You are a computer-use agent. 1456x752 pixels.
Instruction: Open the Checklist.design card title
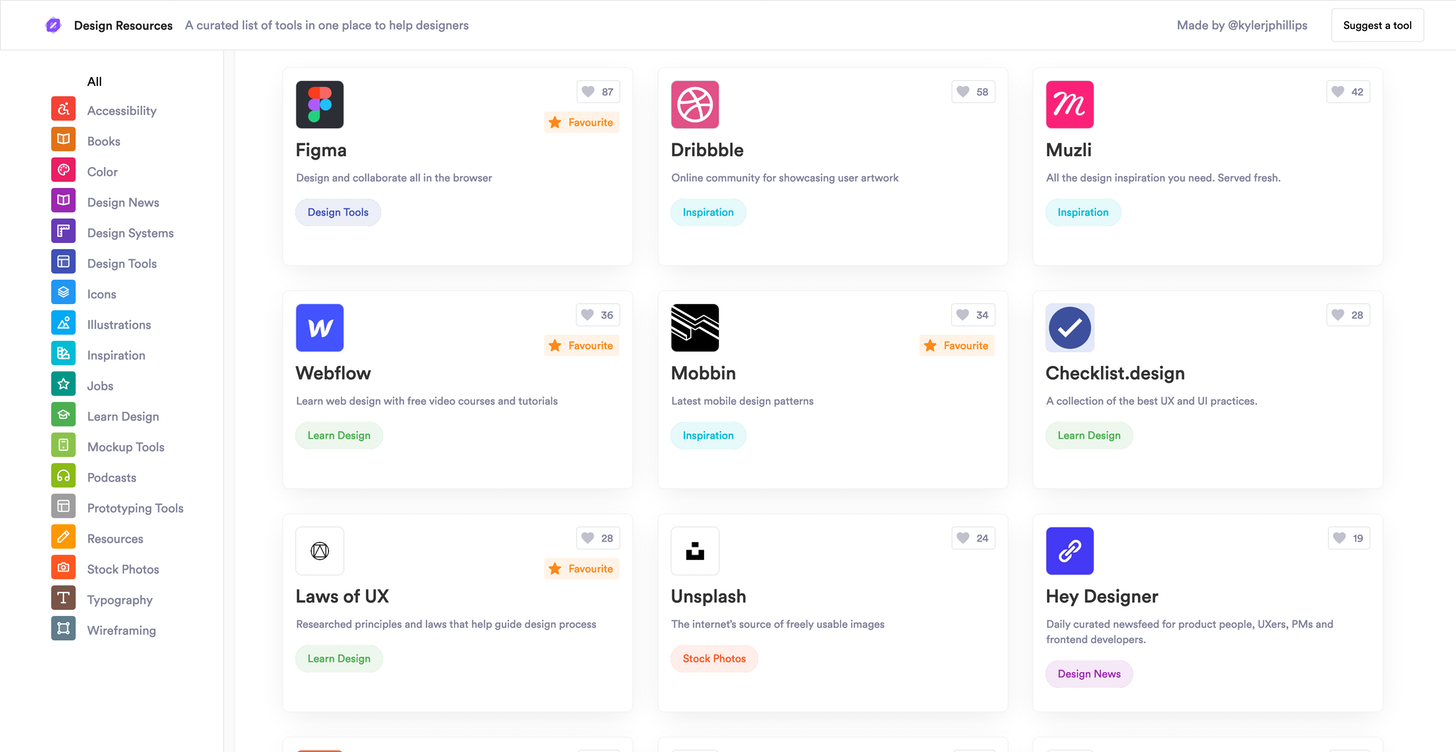pos(1115,374)
